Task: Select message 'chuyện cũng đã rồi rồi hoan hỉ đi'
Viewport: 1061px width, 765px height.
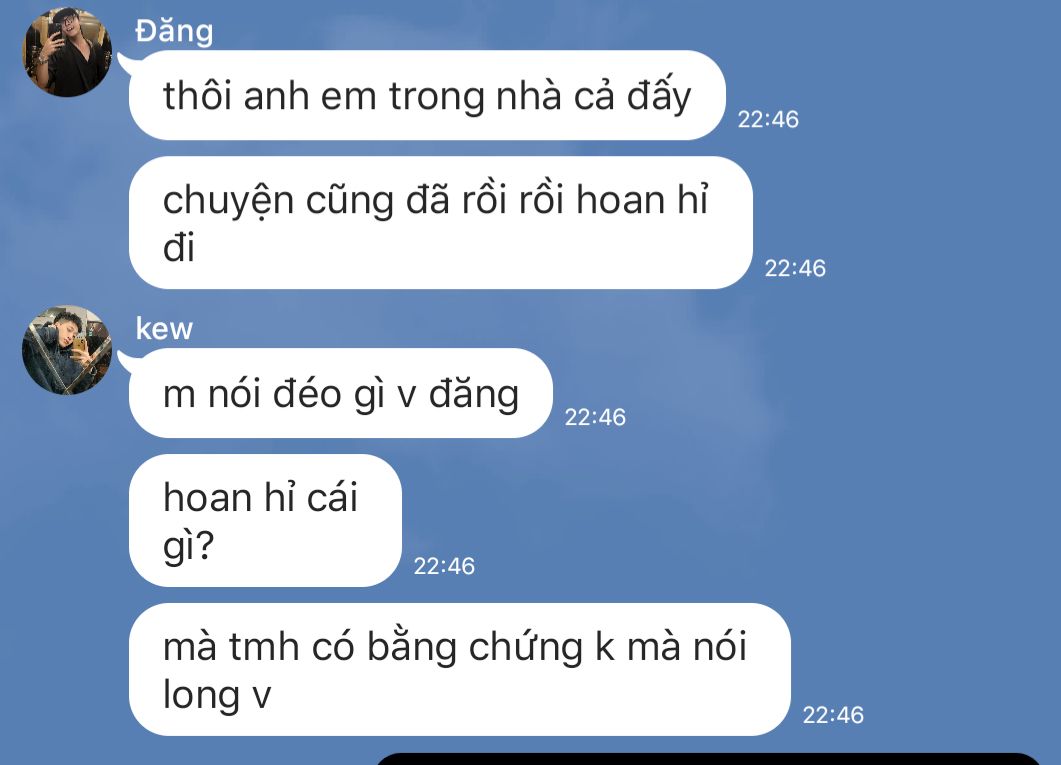Action: [x=441, y=223]
